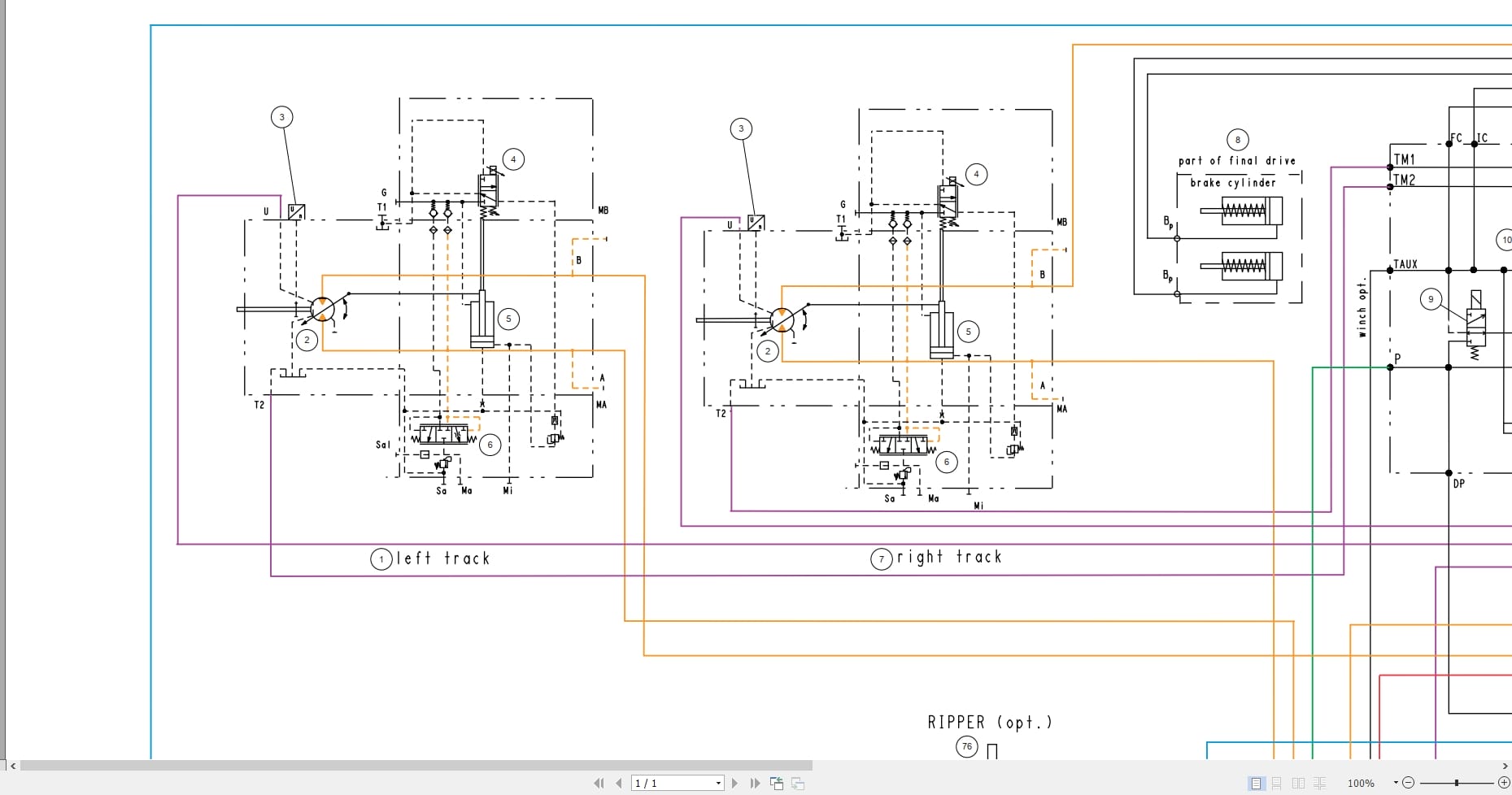Return to the previous view
Screen dimensions: 1512x795
[x=777, y=783]
